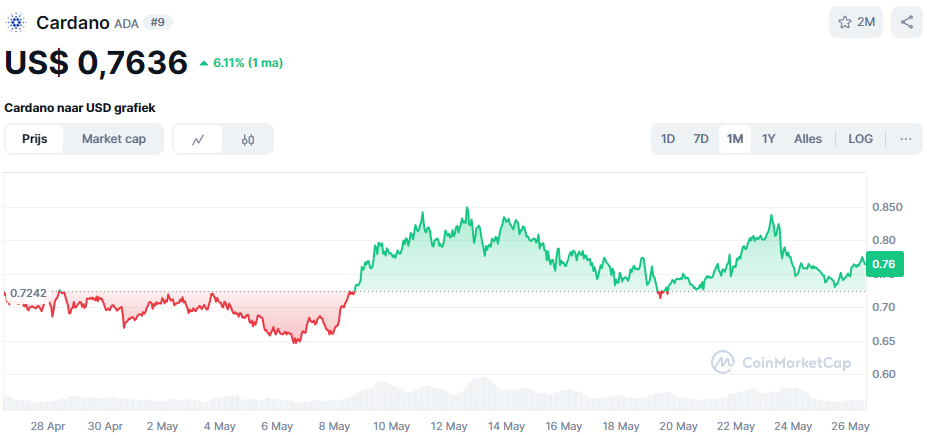This screenshot has height=435, width=927.
Task: Toggle LOG scale on chart
Action: 860,139
